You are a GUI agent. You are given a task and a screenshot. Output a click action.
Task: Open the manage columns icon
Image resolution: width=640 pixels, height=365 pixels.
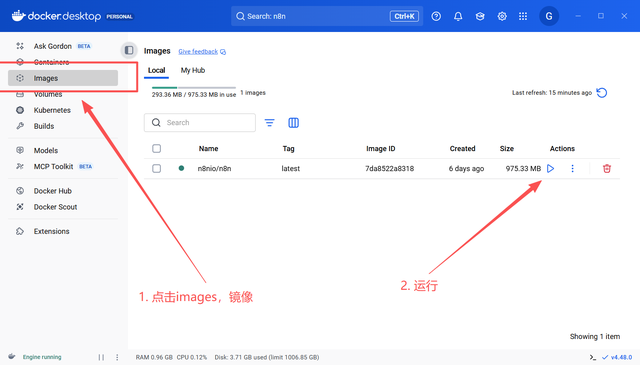coord(293,122)
